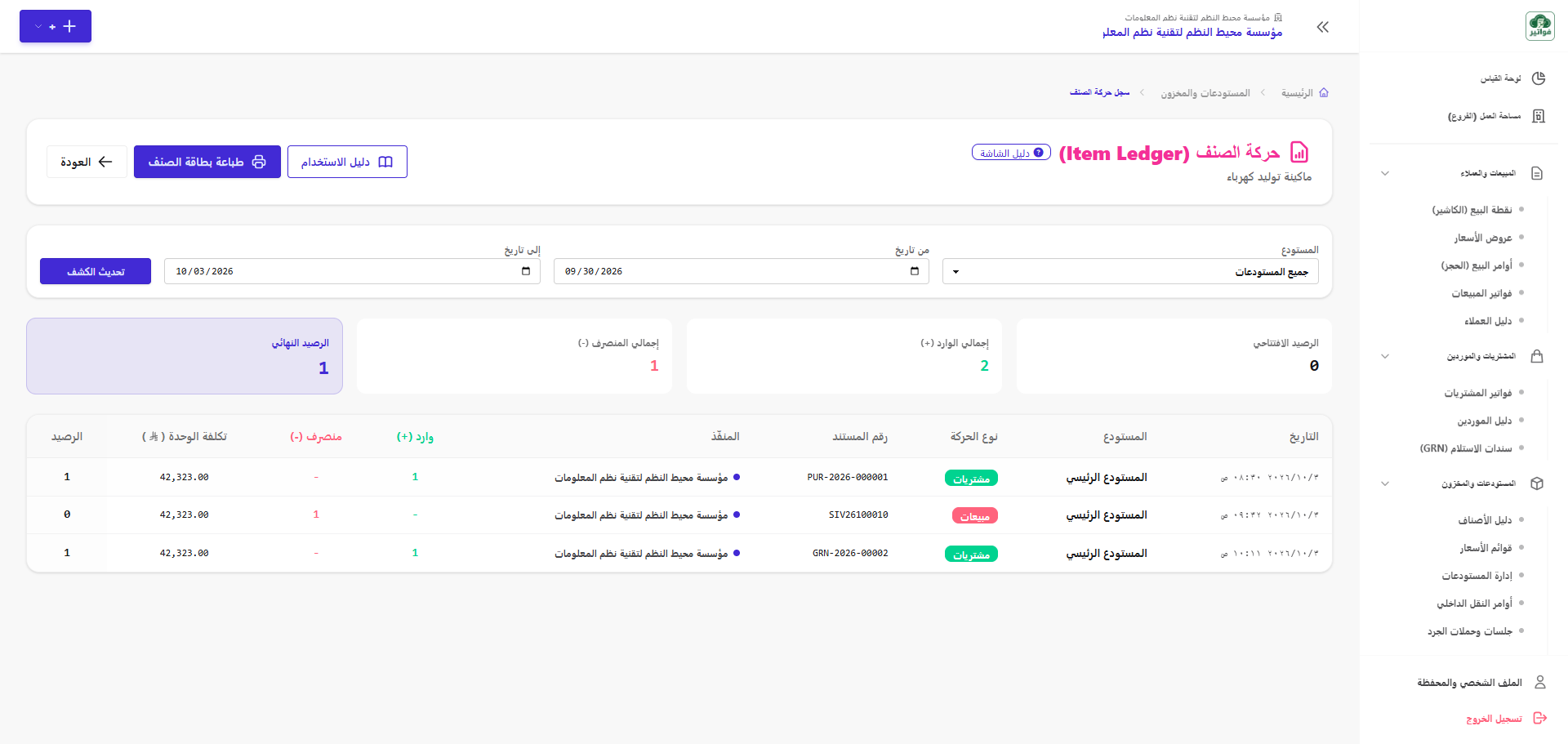Open أوامر النقل الداخلي menu item
Screen dimensions: 1568x744
(1474, 604)
